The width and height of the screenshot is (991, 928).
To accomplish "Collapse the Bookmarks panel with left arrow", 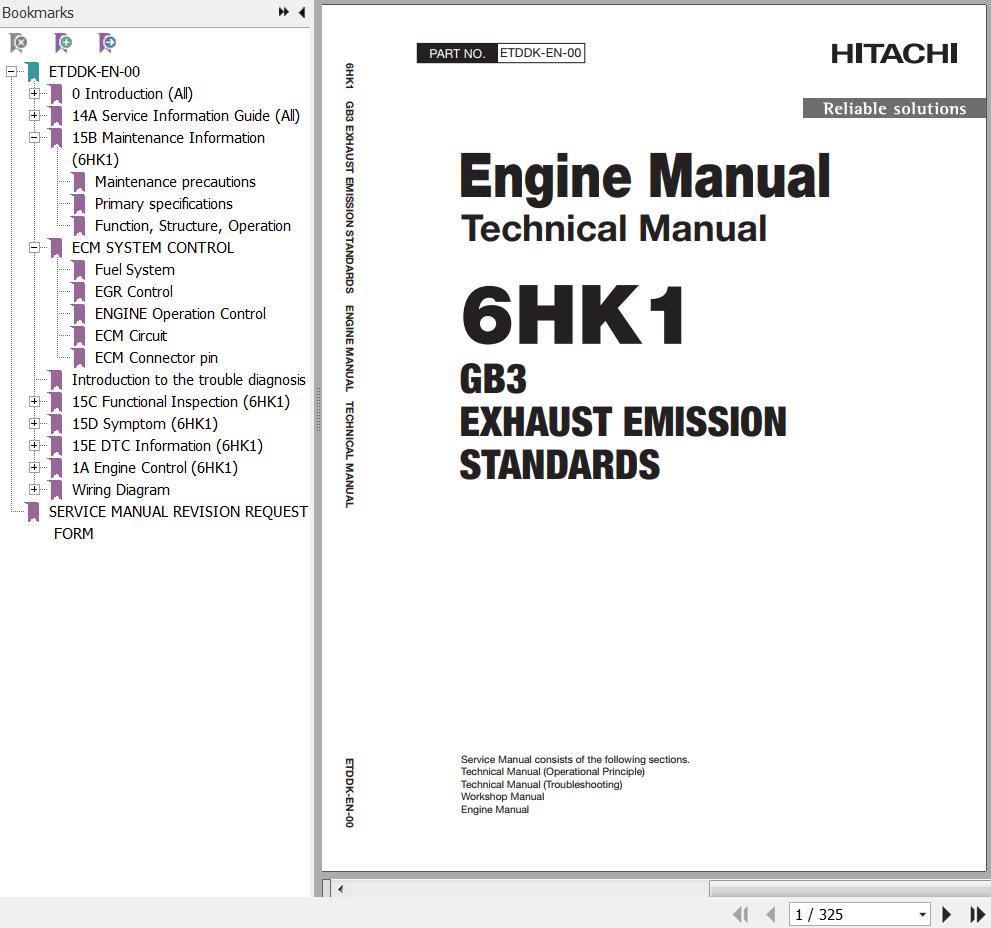I will (x=302, y=12).
